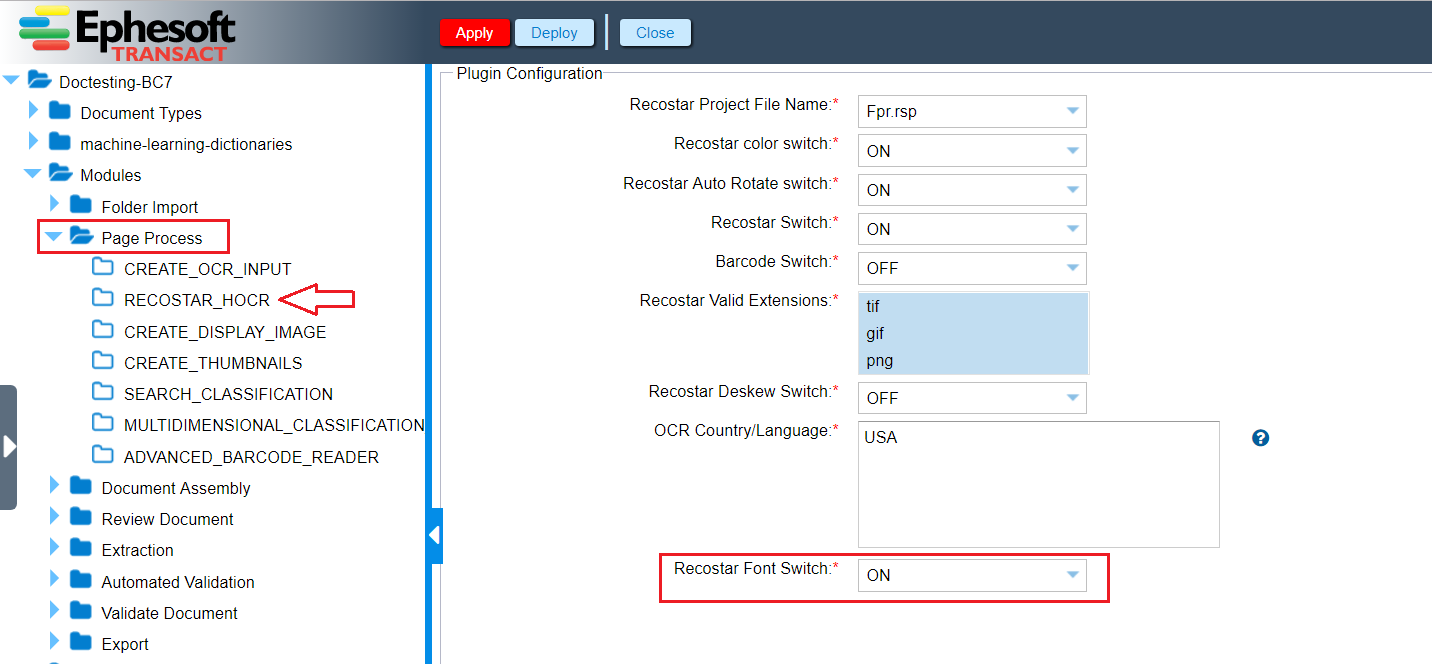Open the Recostar Deskew Switch dropdown
The width and height of the screenshot is (1432, 664).
pos(972,398)
